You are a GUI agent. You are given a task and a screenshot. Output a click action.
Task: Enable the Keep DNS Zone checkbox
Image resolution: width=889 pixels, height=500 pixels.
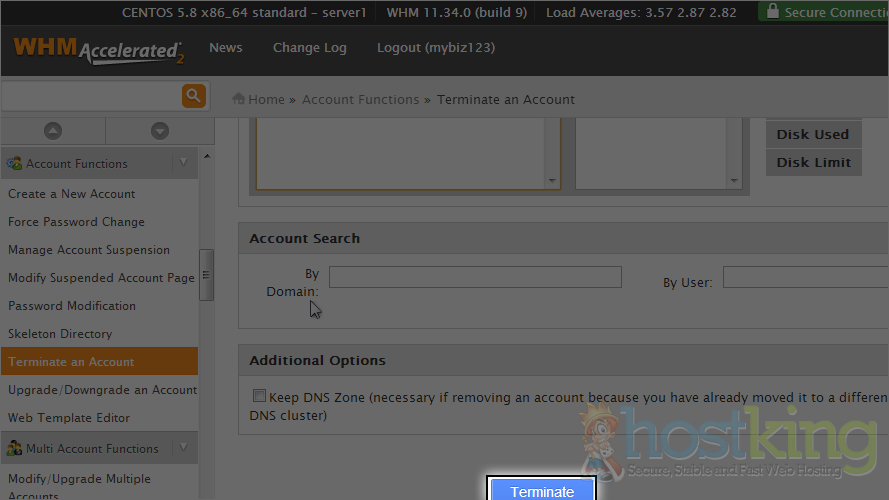260,396
